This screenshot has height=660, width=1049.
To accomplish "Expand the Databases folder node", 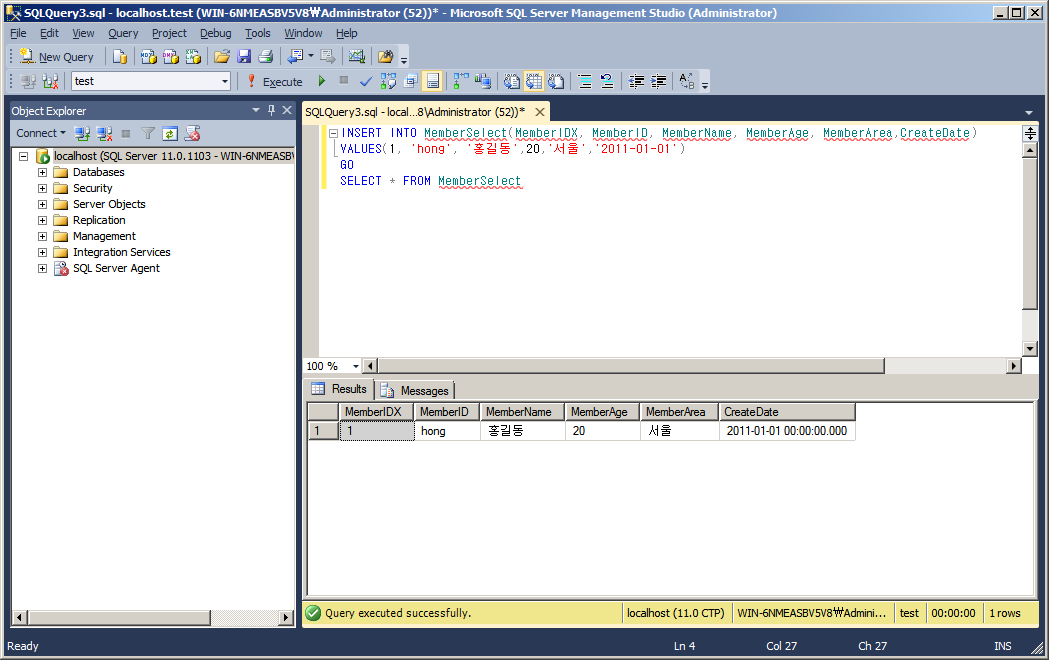I will 42,172.
